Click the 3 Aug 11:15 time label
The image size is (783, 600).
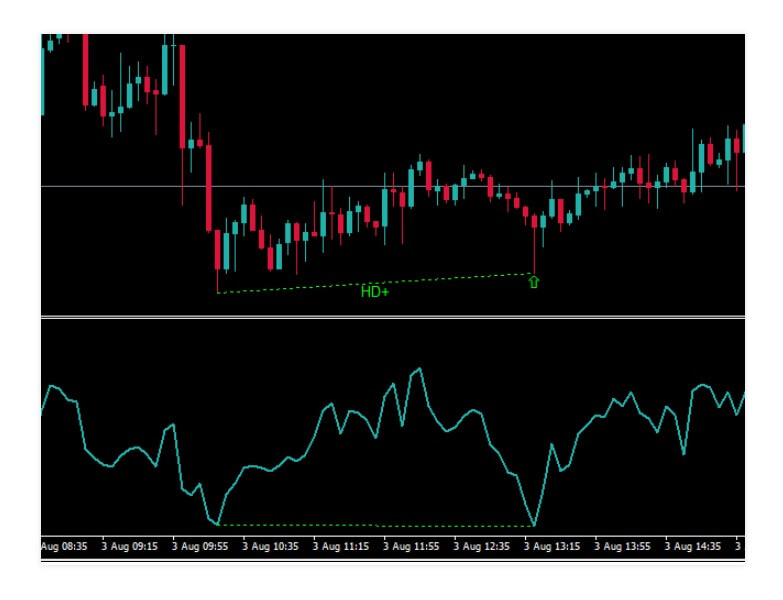341,546
